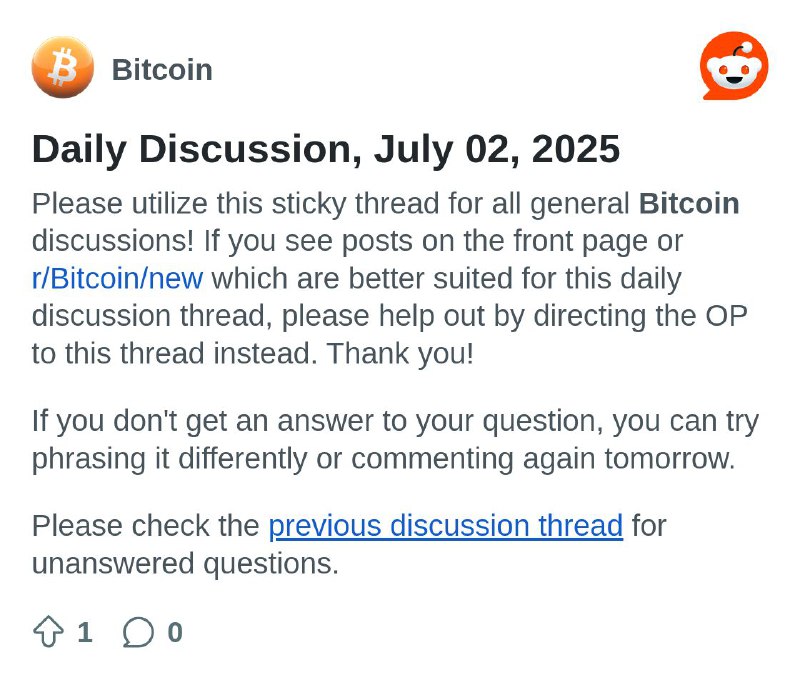Click the 'unanswered questions.' text
800x685 pixels.
186,564
